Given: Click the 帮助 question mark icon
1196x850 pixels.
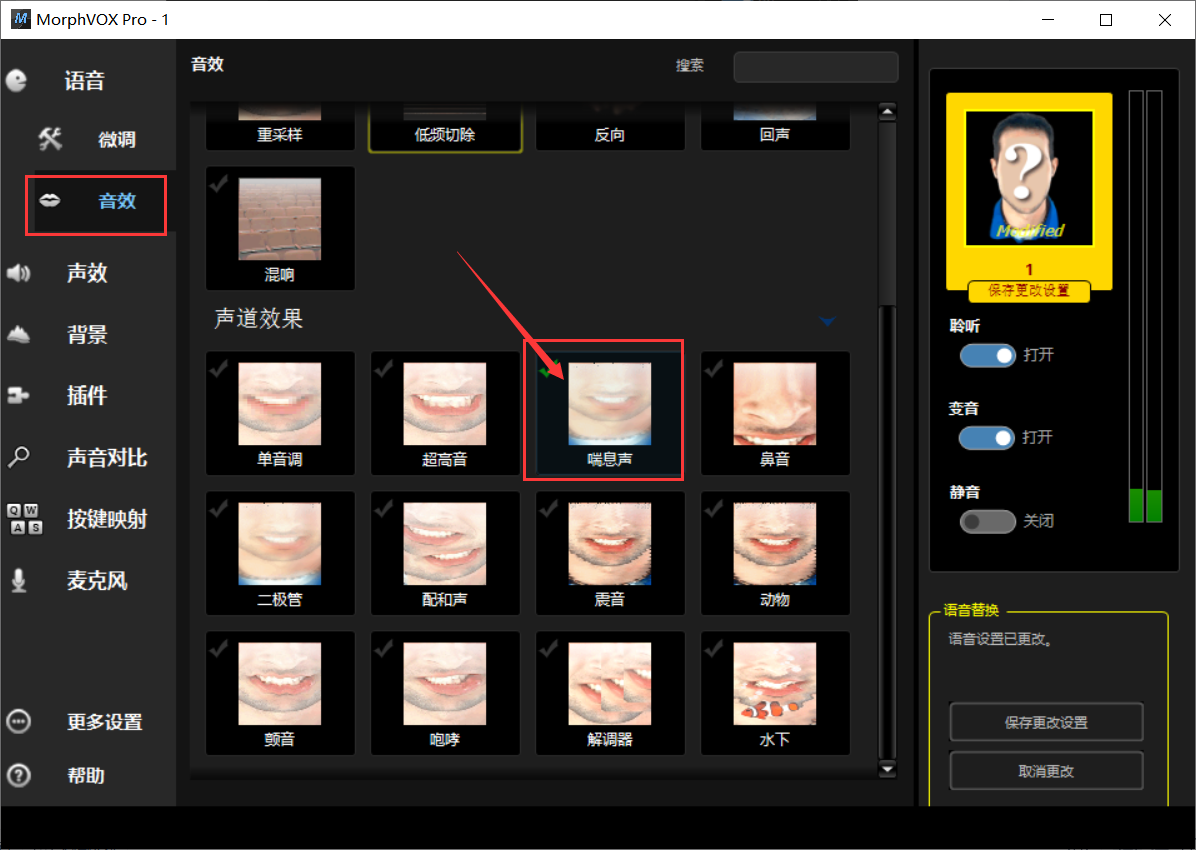Looking at the screenshot, I should pyautogui.click(x=18, y=775).
